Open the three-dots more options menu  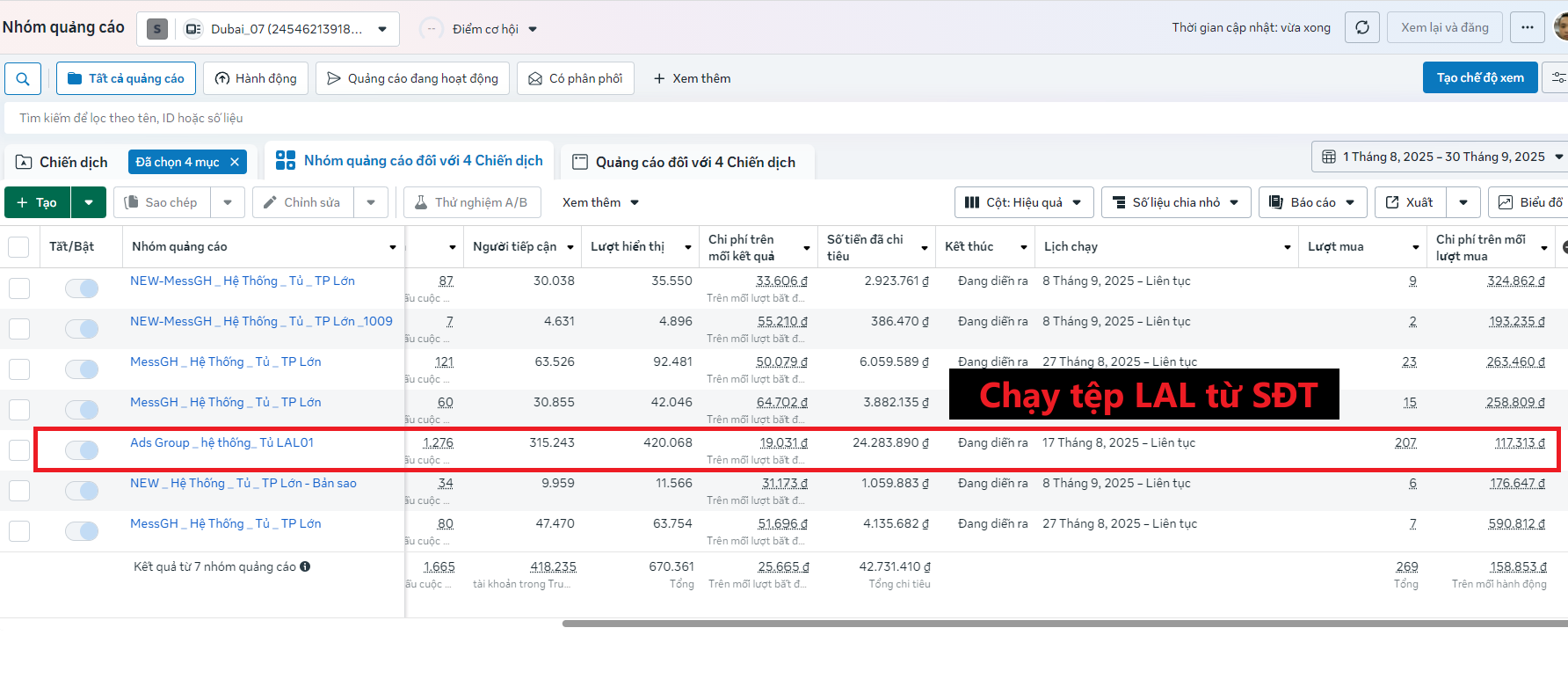pos(1527,27)
